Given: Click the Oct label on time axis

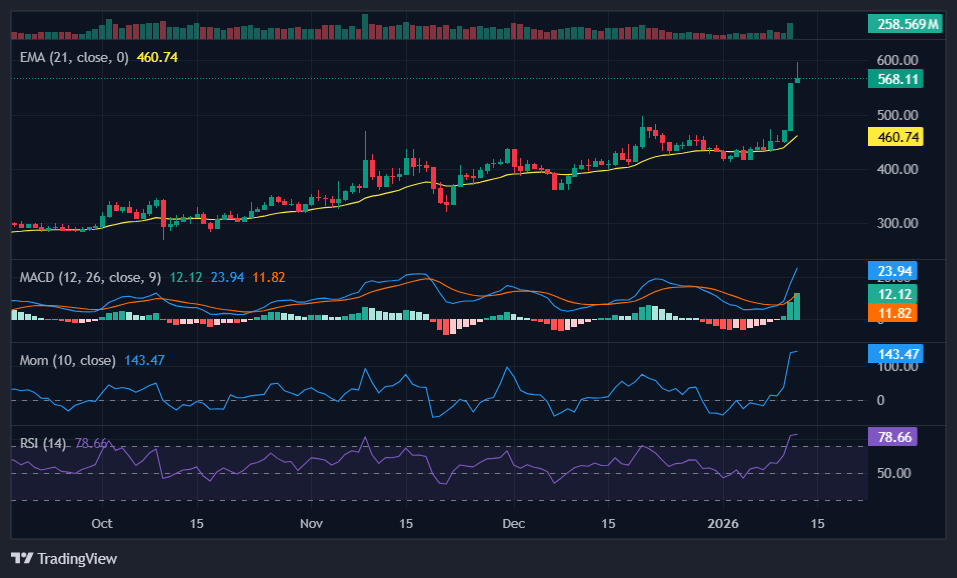Looking at the screenshot, I should coord(101,523).
